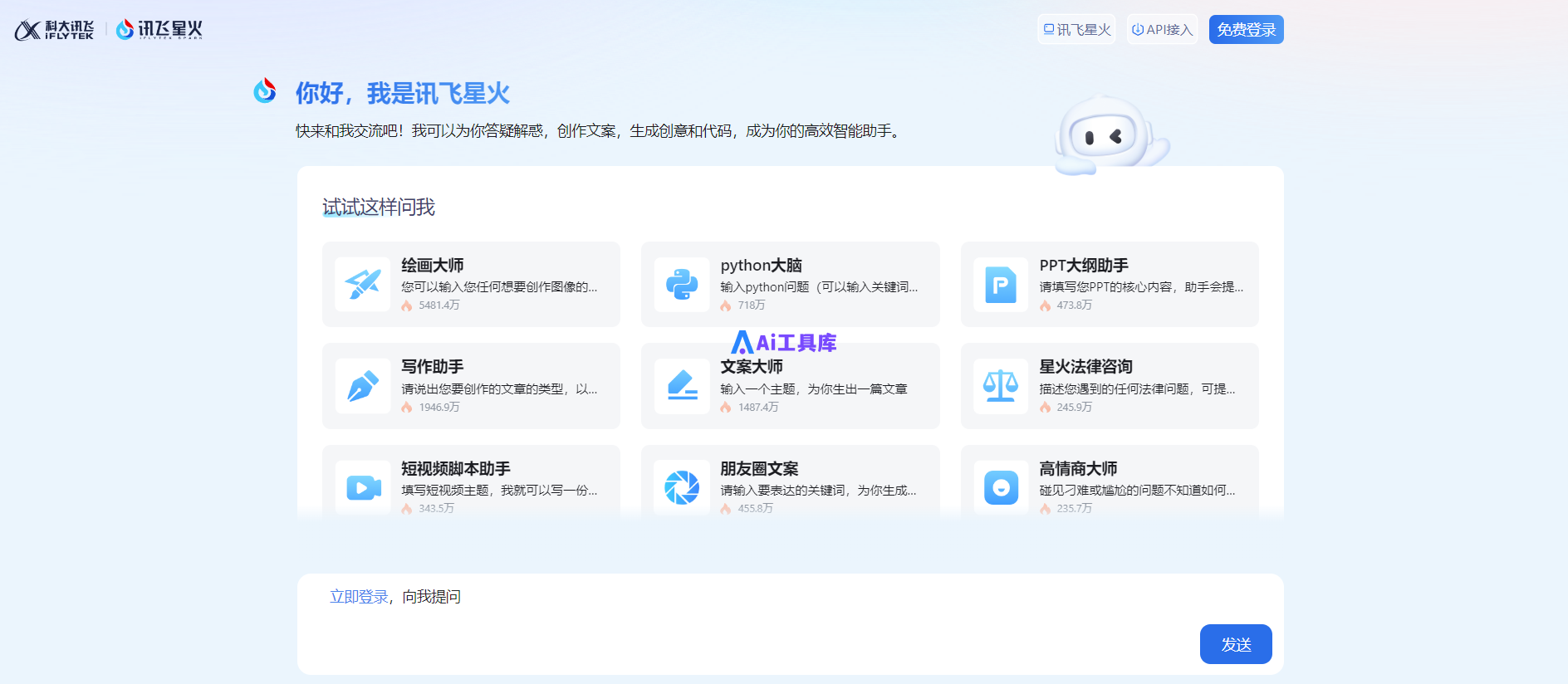Focus the 向我提问 message input box
The height and width of the screenshot is (684, 1568).
(790, 623)
